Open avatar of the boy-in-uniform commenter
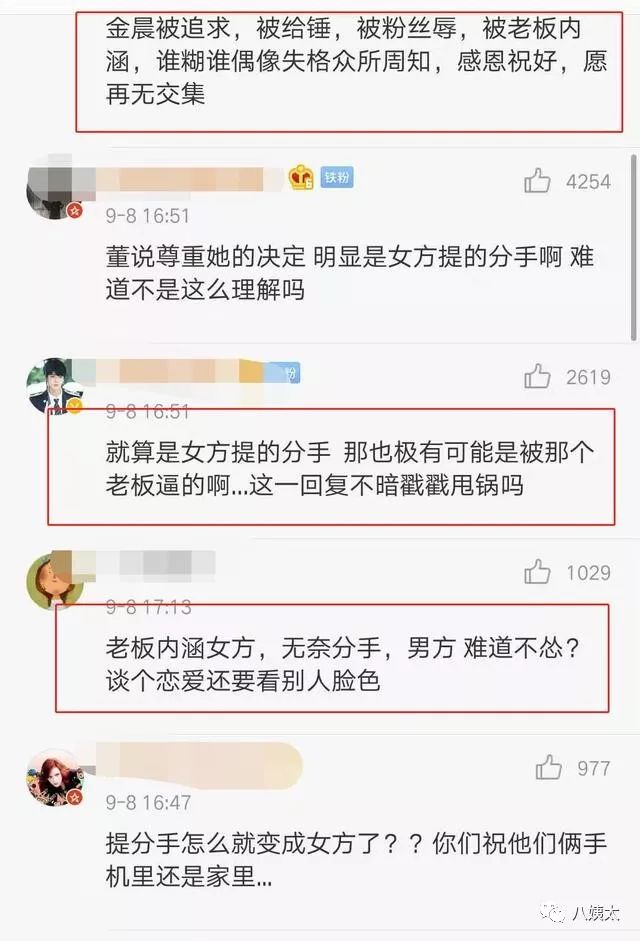Image resolution: width=640 pixels, height=941 pixels. coord(54,385)
